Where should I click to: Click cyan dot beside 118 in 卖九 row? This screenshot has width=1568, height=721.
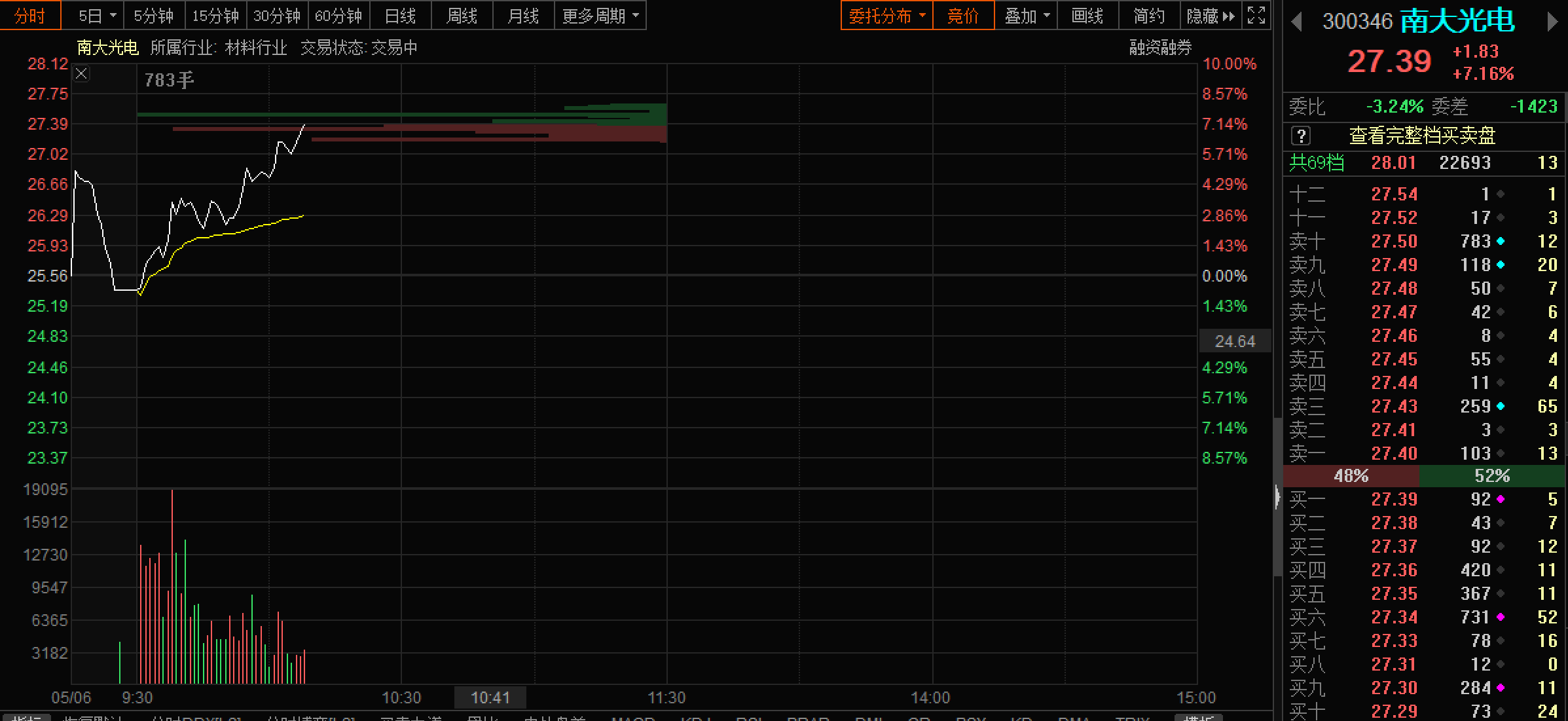tap(1501, 265)
